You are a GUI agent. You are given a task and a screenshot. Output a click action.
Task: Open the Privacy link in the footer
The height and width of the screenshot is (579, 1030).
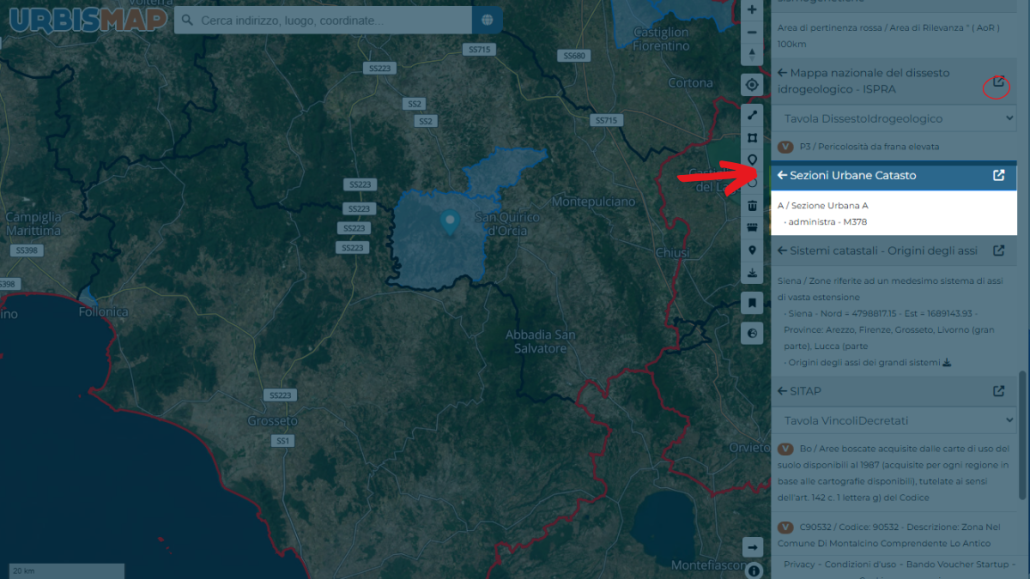pos(799,565)
